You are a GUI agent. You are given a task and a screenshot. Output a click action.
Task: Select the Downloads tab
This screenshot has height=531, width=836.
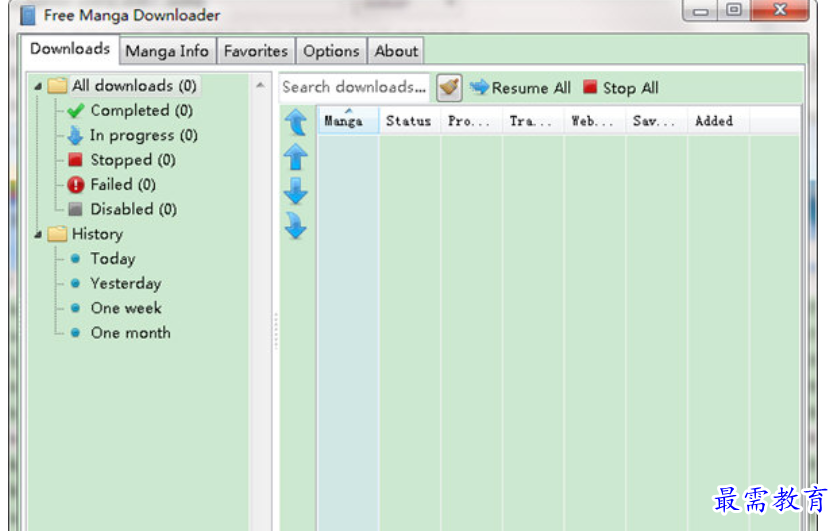point(70,49)
